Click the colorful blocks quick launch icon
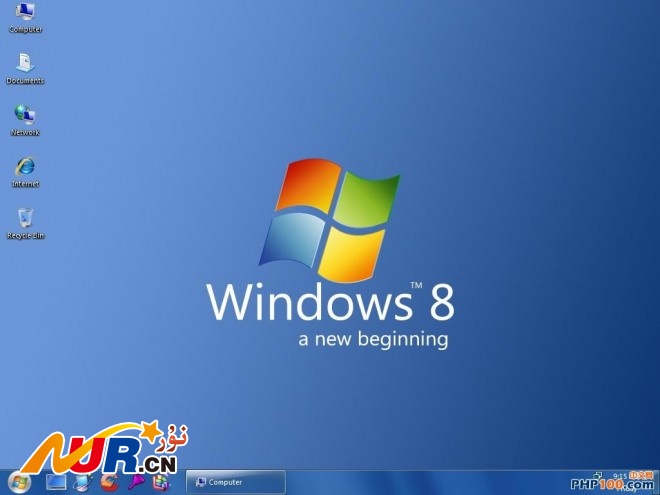The image size is (660, 495). coord(161,482)
